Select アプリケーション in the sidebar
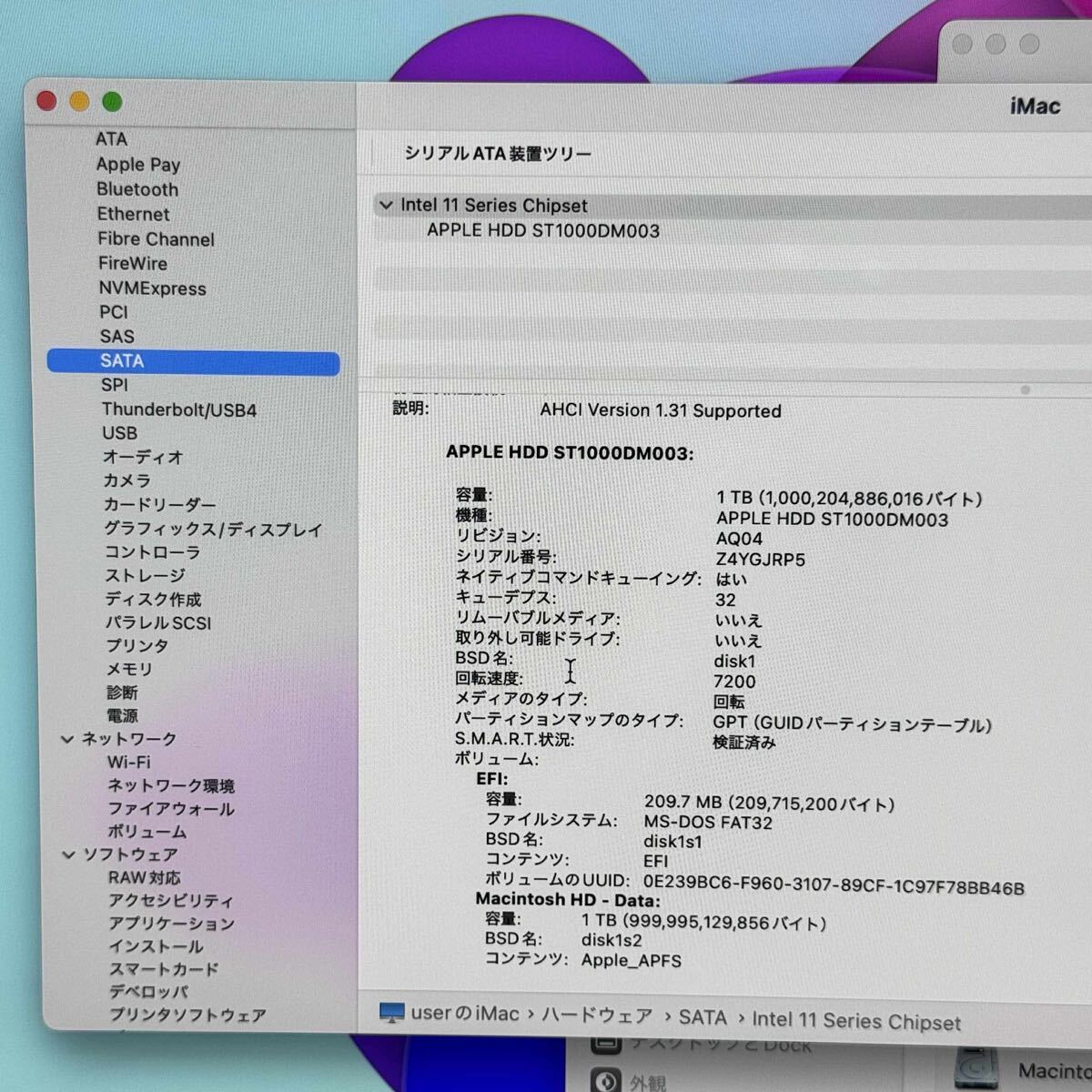 coord(172,924)
